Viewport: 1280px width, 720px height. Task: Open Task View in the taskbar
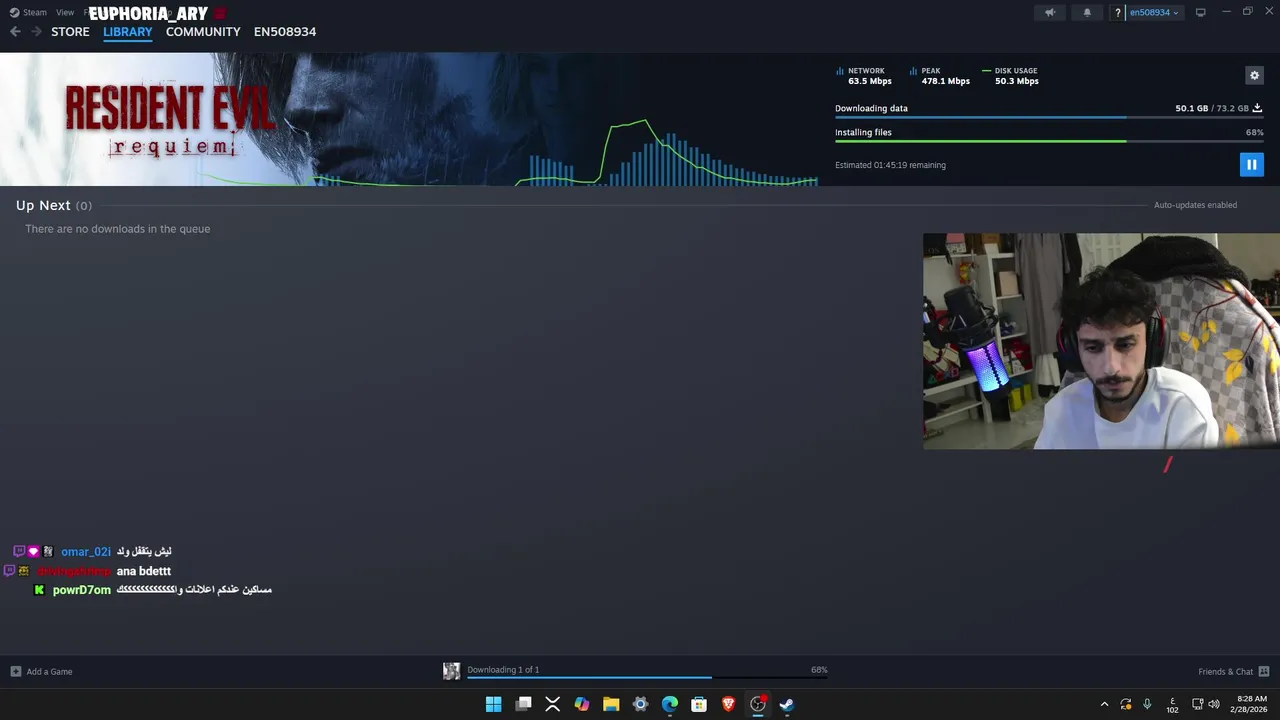(x=523, y=704)
